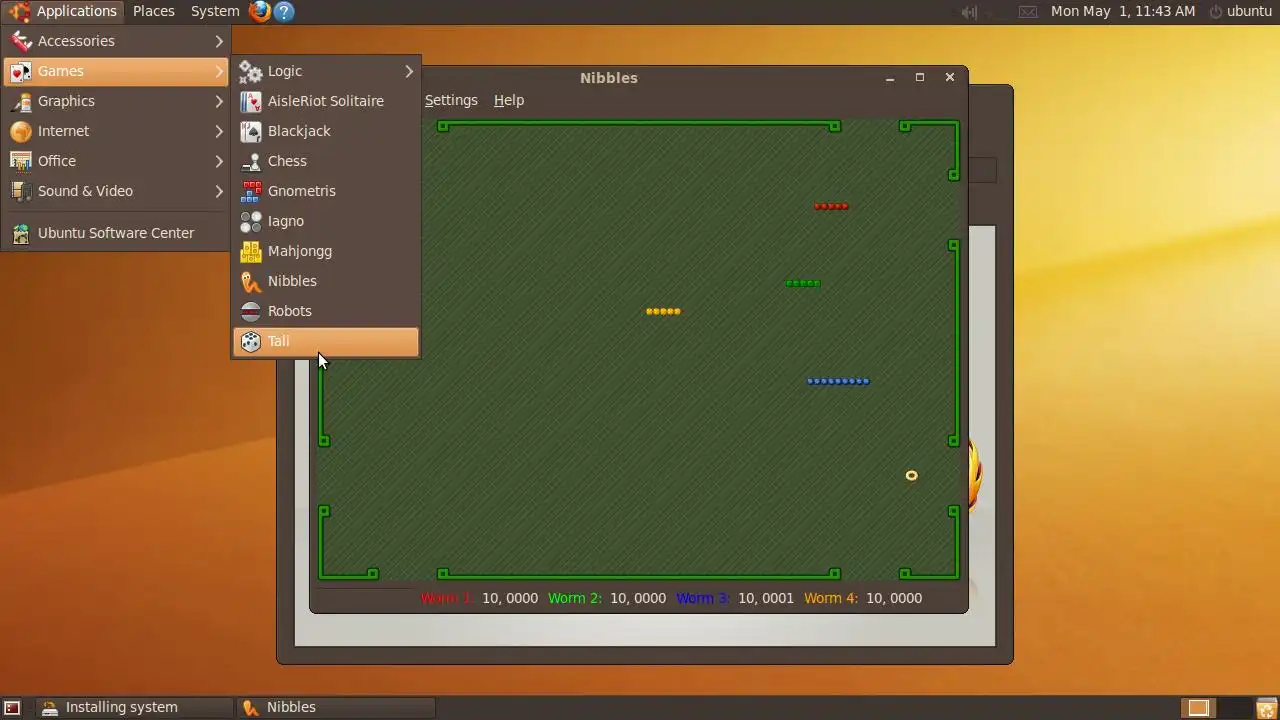Click the Robots icon
The image size is (1280, 720).
tap(251, 311)
